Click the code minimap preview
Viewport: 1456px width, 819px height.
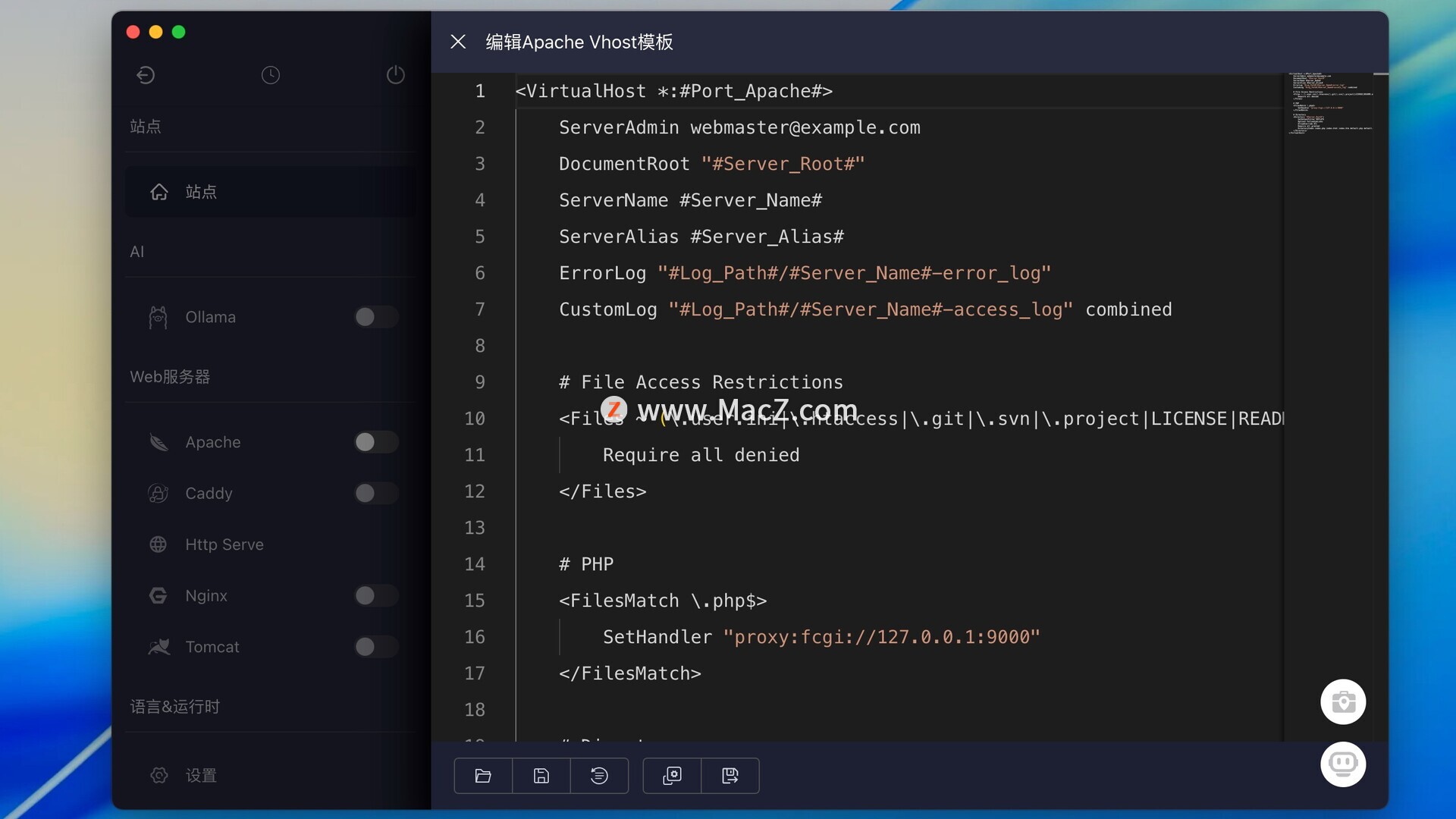click(x=1331, y=105)
